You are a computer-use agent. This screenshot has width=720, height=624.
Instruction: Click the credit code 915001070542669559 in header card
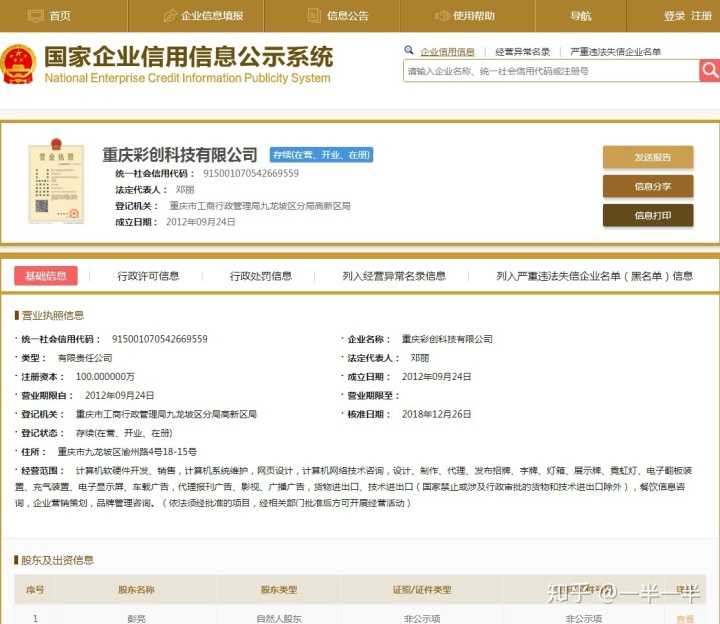pos(251,173)
